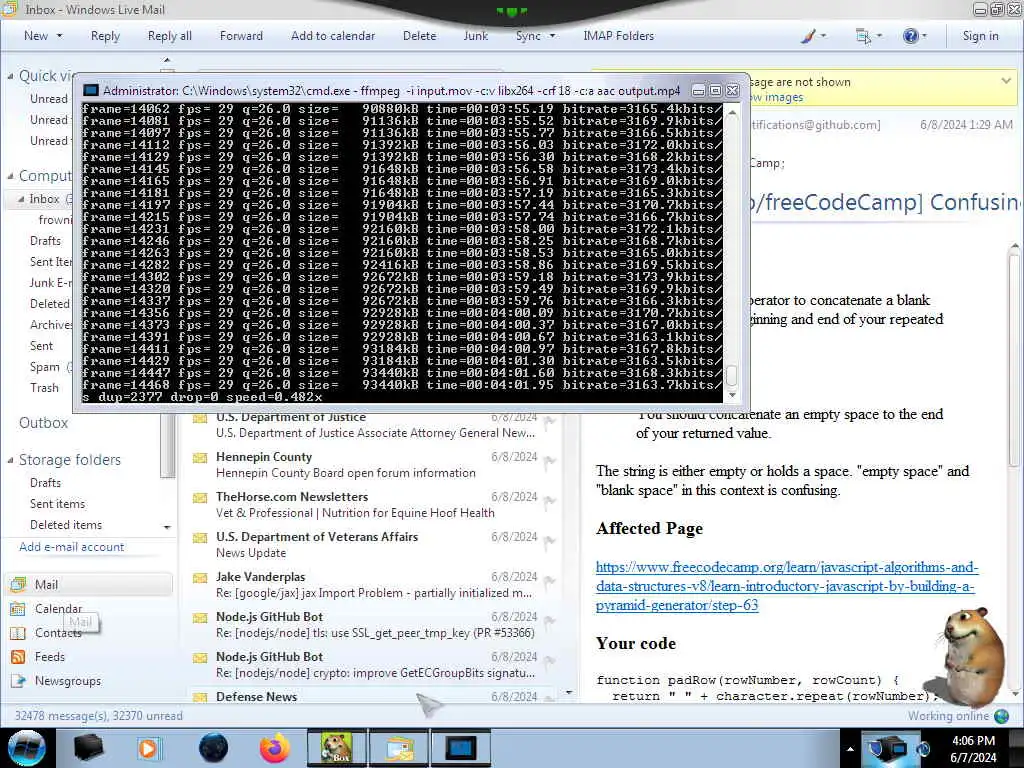The height and width of the screenshot is (768, 1024).
Task: Switch to Windows Live Mail taskbar button
Action: click(399, 748)
